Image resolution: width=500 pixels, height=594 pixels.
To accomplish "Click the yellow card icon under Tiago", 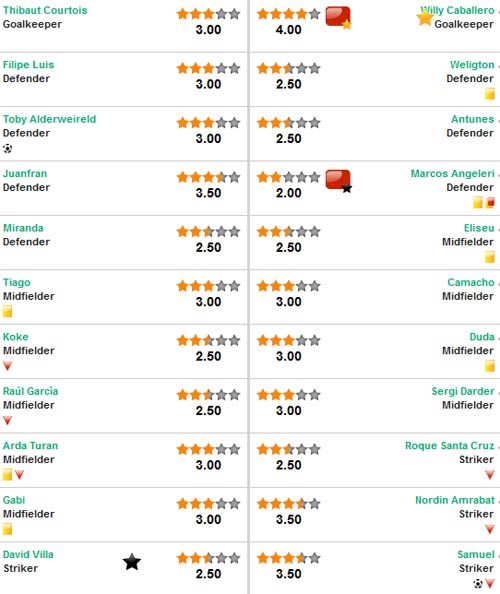I will [7, 311].
